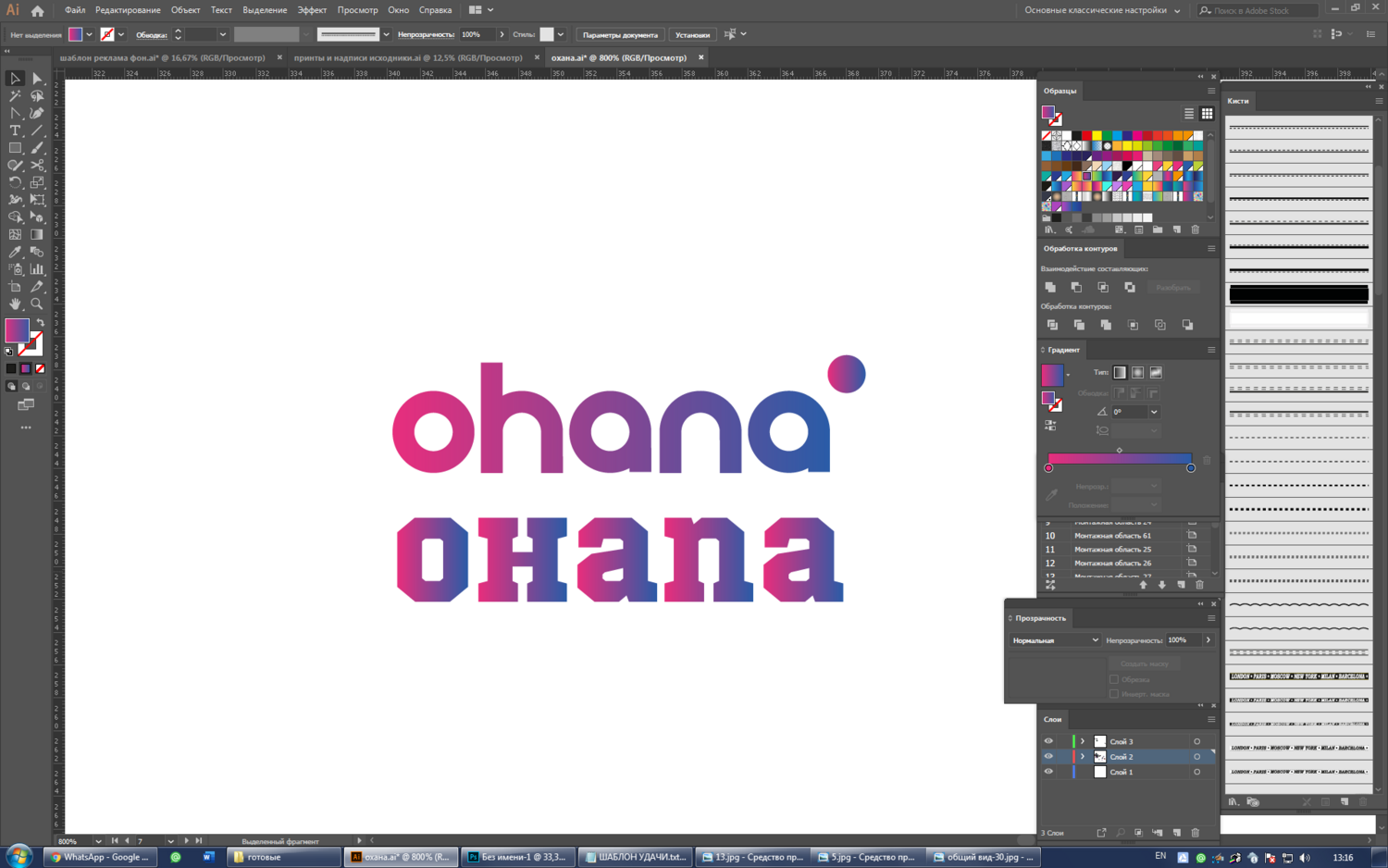The width and height of the screenshot is (1388, 868).
Task: Hide the Слой 2 layer
Action: [x=1048, y=757]
